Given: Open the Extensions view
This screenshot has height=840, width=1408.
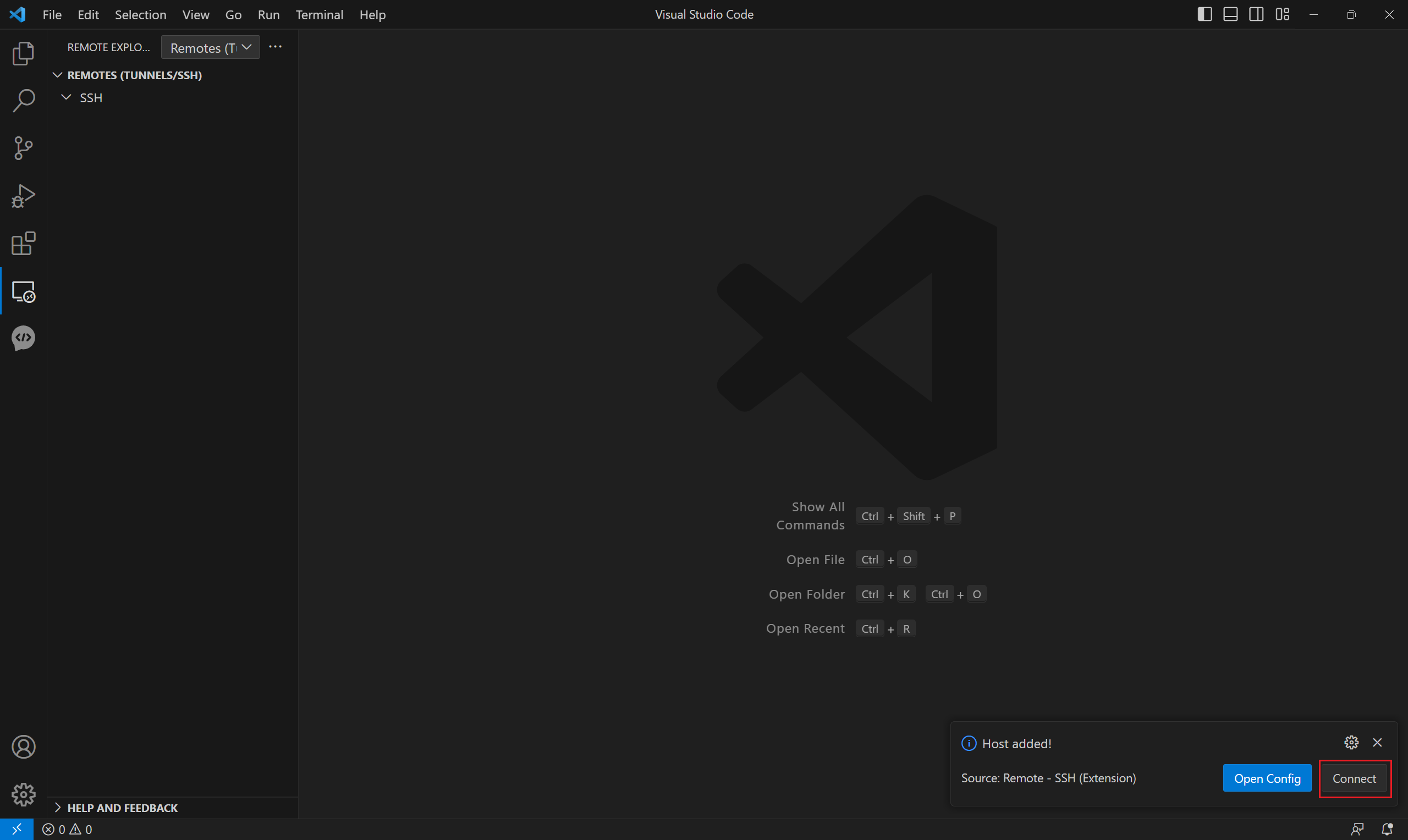Looking at the screenshot, I should click(23, 244).
